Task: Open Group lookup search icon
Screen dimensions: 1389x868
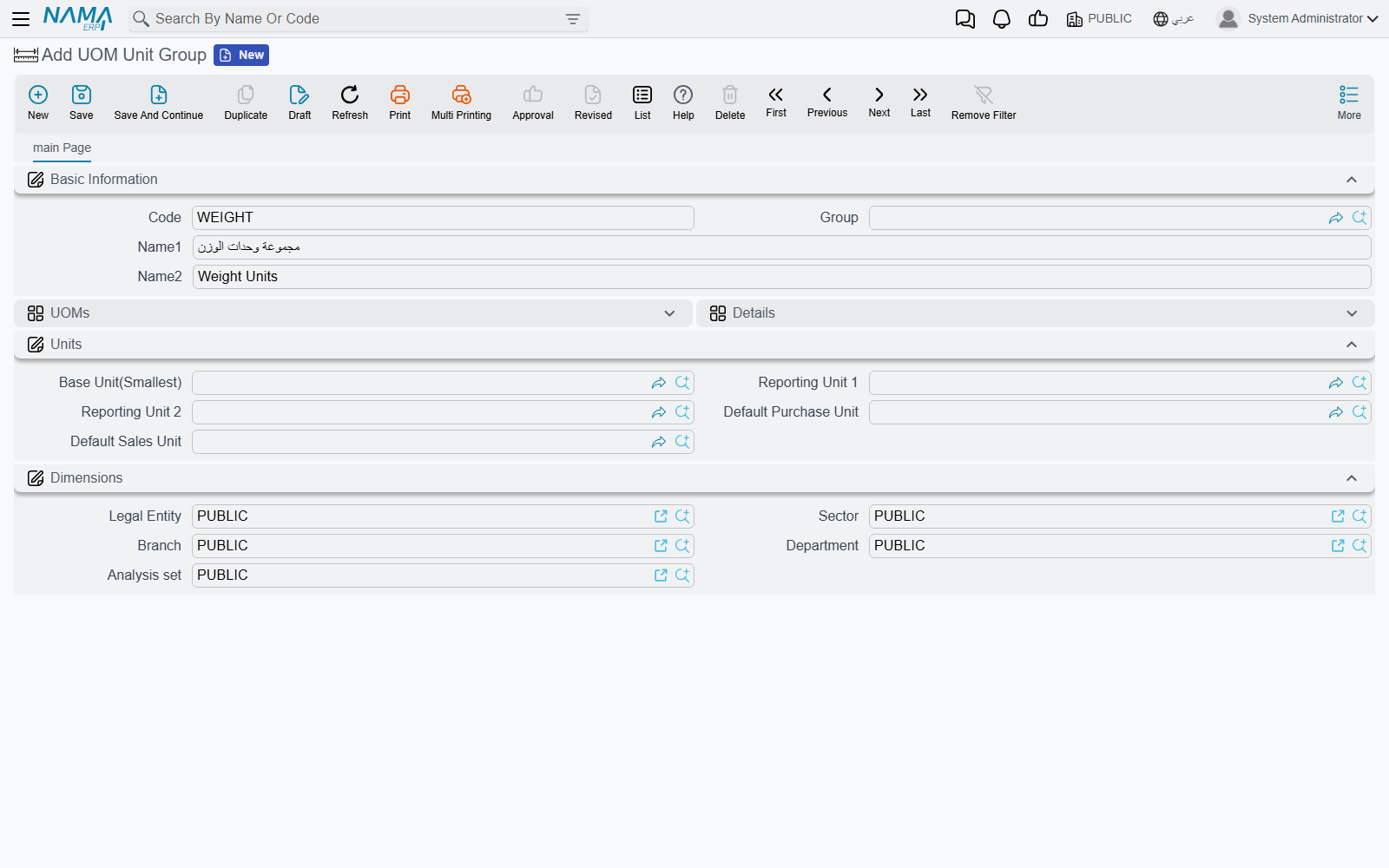Action: [x=1359, y=218]
